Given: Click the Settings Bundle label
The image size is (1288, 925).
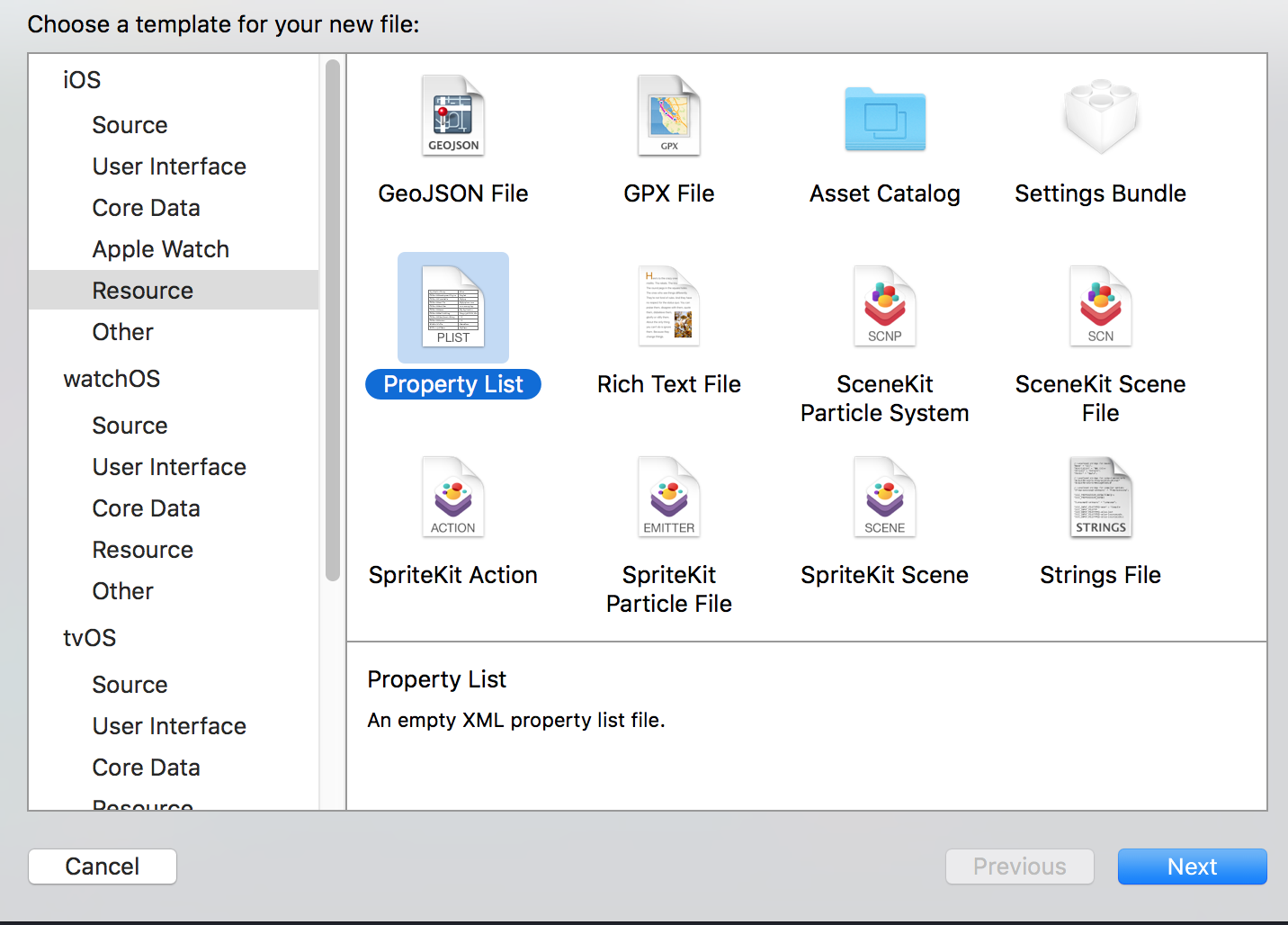Looking at the screenshot, I should 1101,193.
